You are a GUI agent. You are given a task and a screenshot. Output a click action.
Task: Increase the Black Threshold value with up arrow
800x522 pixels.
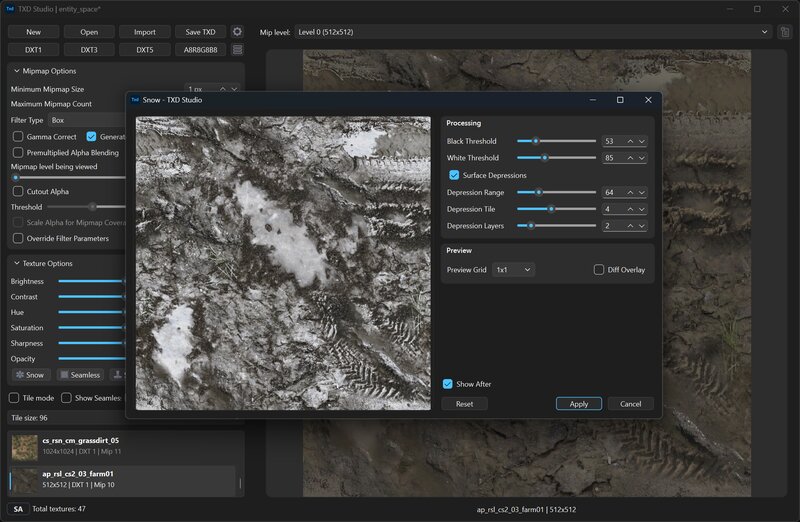tap(630, 142)
